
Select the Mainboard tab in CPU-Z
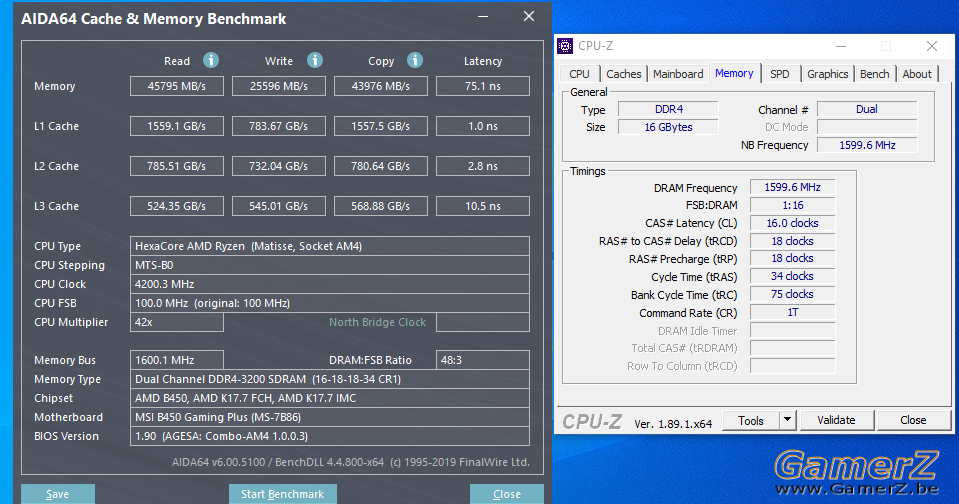pyautogui.click(x=678, y=74)
